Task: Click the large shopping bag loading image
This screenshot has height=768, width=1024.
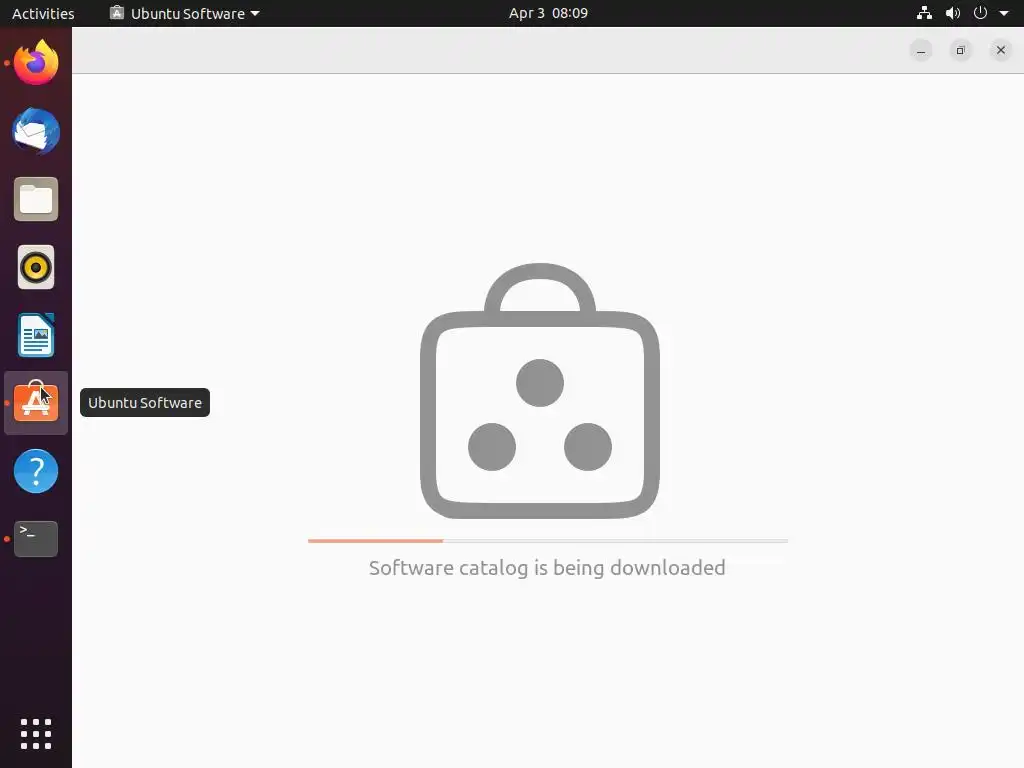Action: click(539, 391)
